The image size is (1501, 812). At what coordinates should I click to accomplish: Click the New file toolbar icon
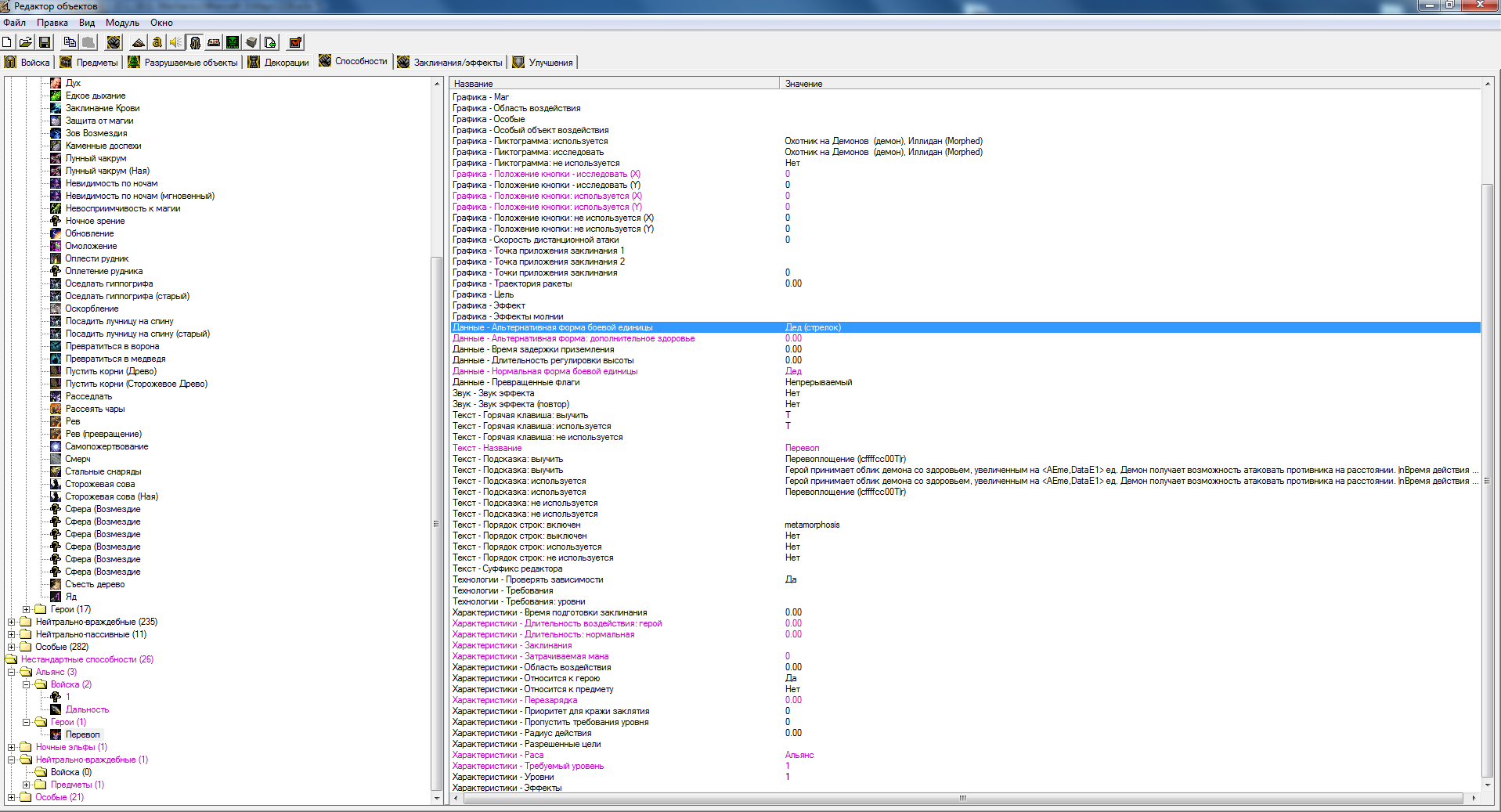(7, 42)
